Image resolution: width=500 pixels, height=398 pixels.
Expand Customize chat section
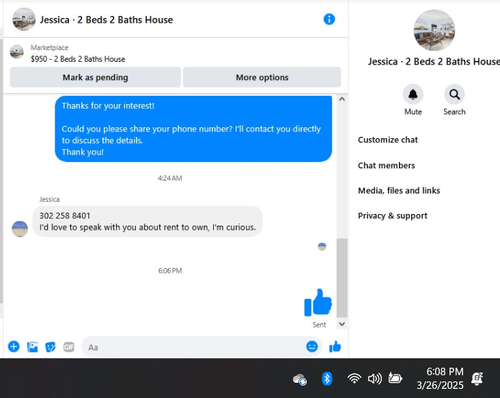pyautogui.click(x=388, y=140)
